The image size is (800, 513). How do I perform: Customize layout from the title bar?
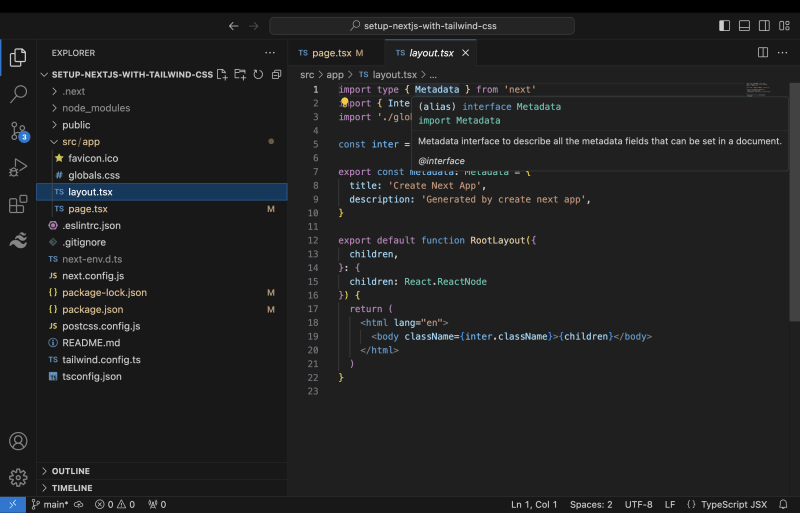point(784,26)
